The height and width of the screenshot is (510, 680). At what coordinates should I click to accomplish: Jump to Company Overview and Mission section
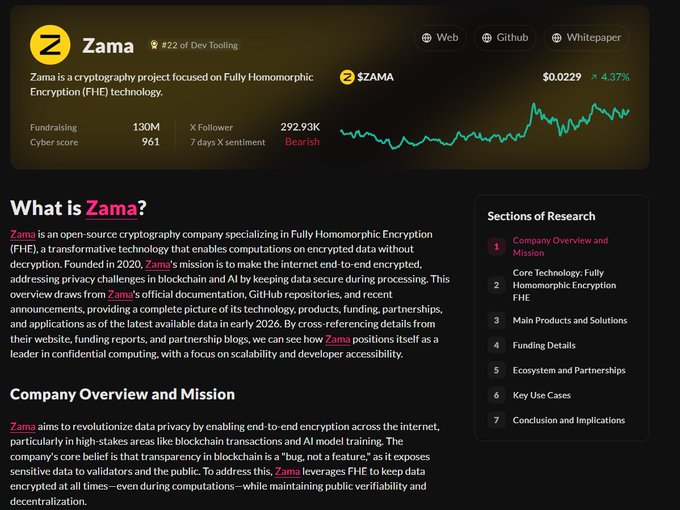(x=560, y=246)
